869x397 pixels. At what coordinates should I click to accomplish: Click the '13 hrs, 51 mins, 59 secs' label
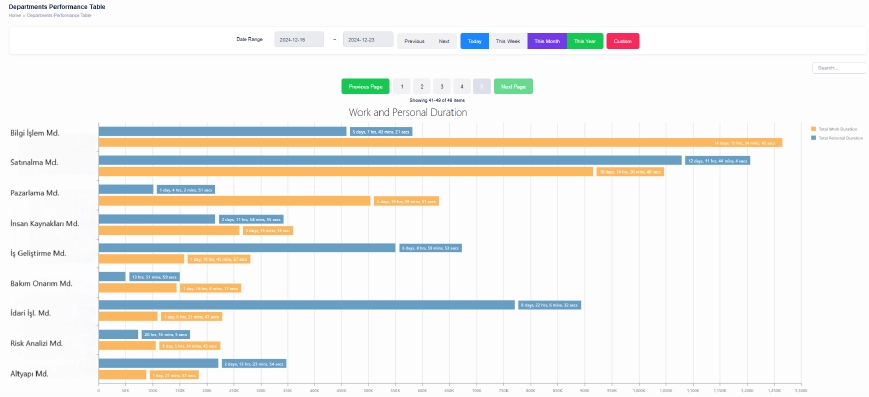[x=155, y=277]
